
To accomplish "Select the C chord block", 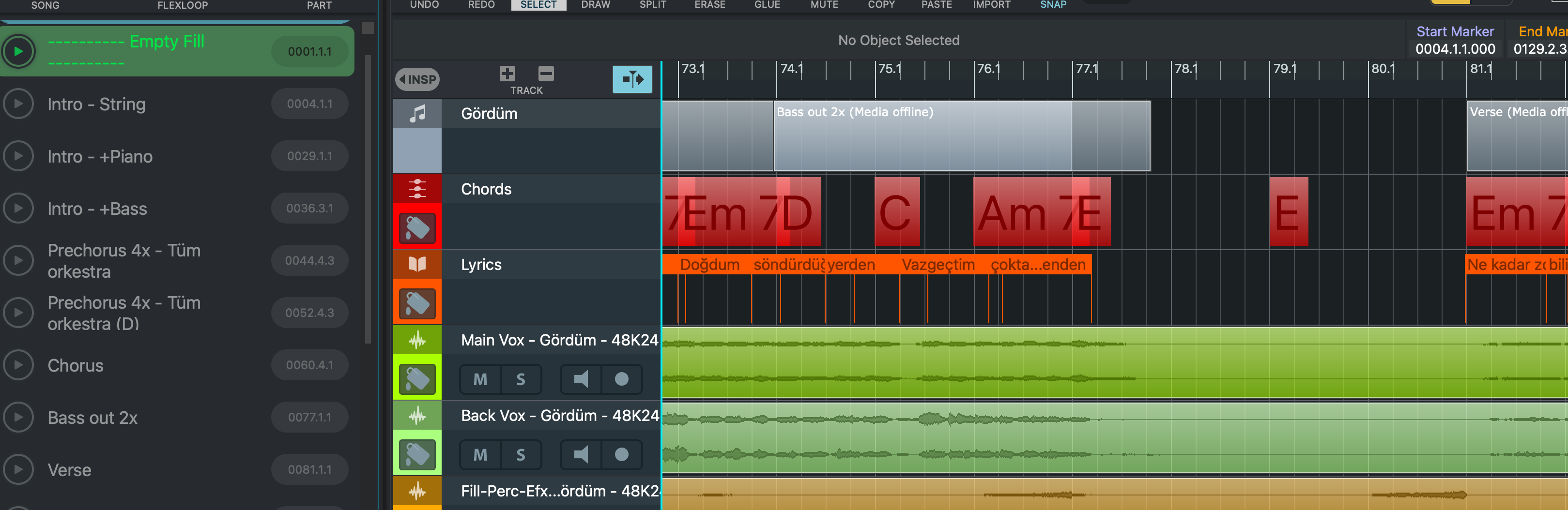I will [897, 211].
